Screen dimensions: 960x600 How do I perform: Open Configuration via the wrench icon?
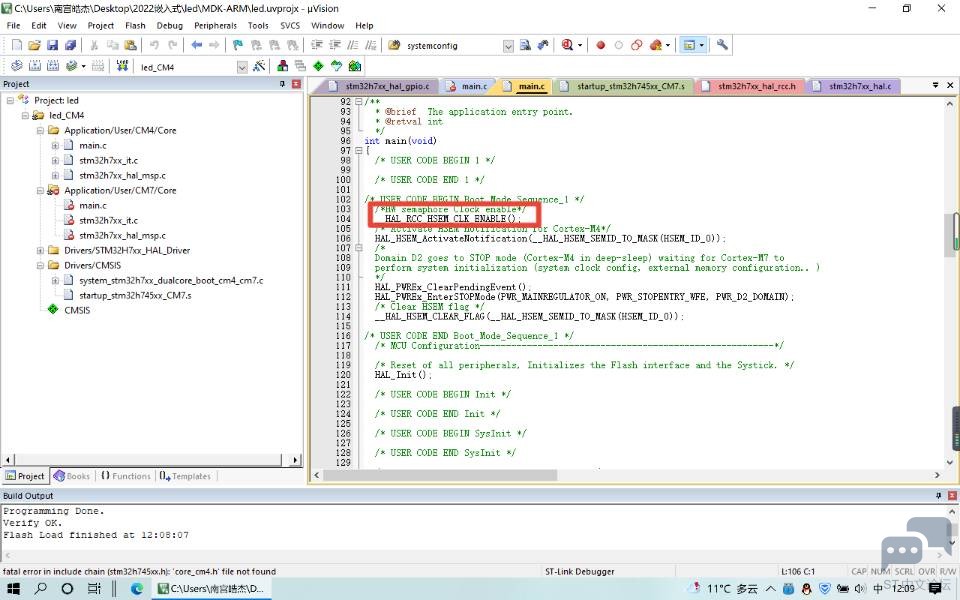pos(722,45)
